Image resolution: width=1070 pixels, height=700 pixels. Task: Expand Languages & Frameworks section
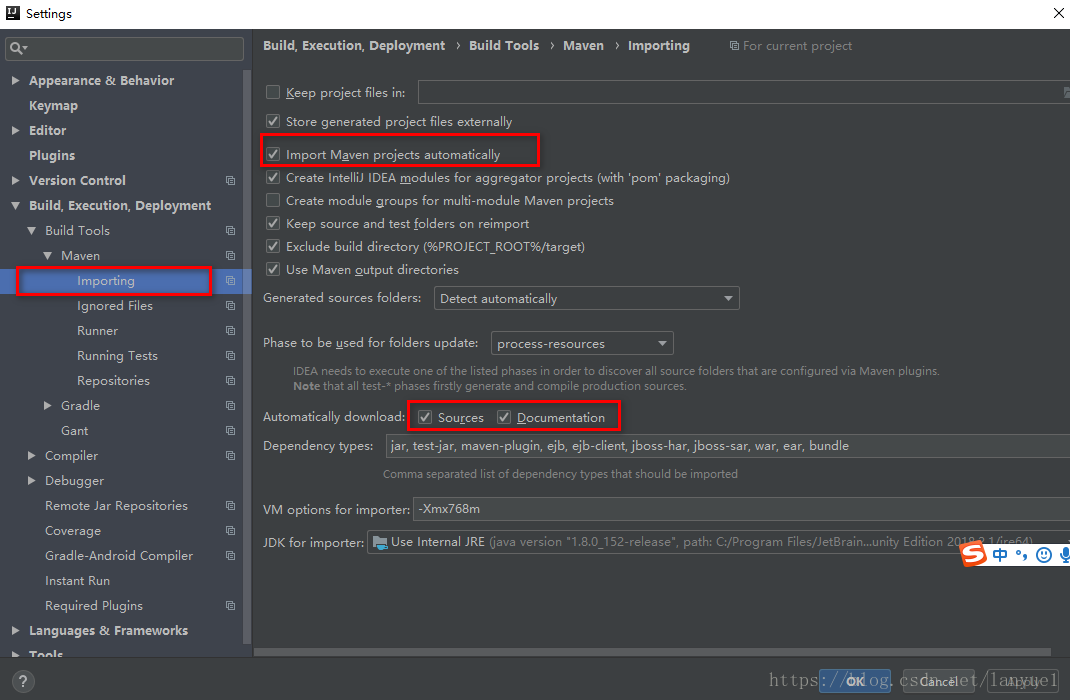(x=15, y=631)
